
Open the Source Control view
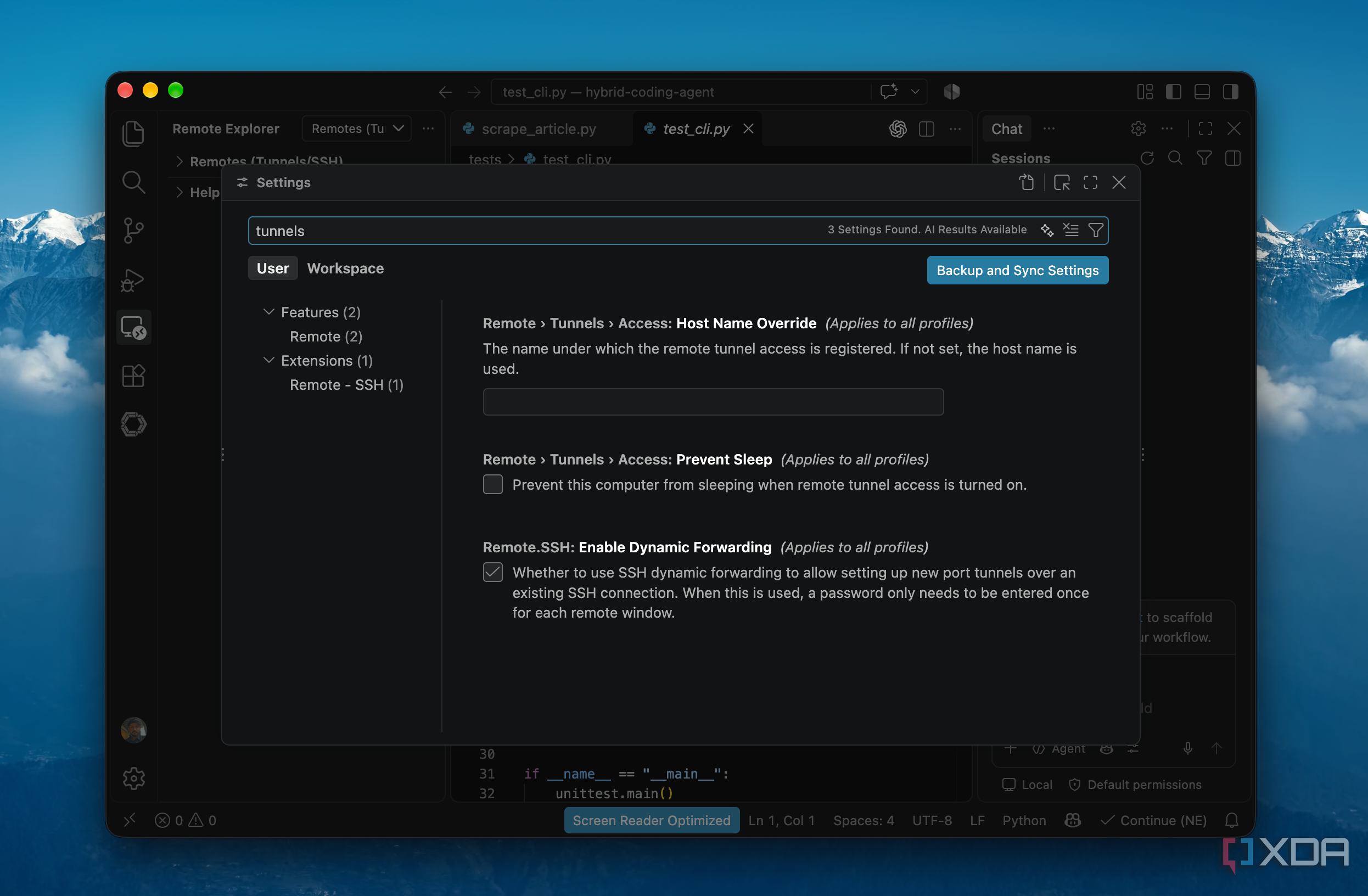point(133,231)
